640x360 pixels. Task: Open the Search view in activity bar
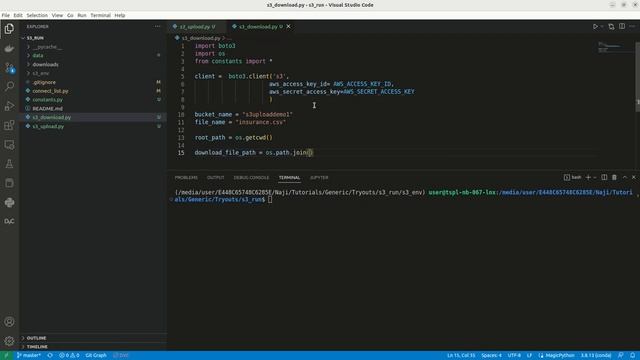[x=9, y=86]
